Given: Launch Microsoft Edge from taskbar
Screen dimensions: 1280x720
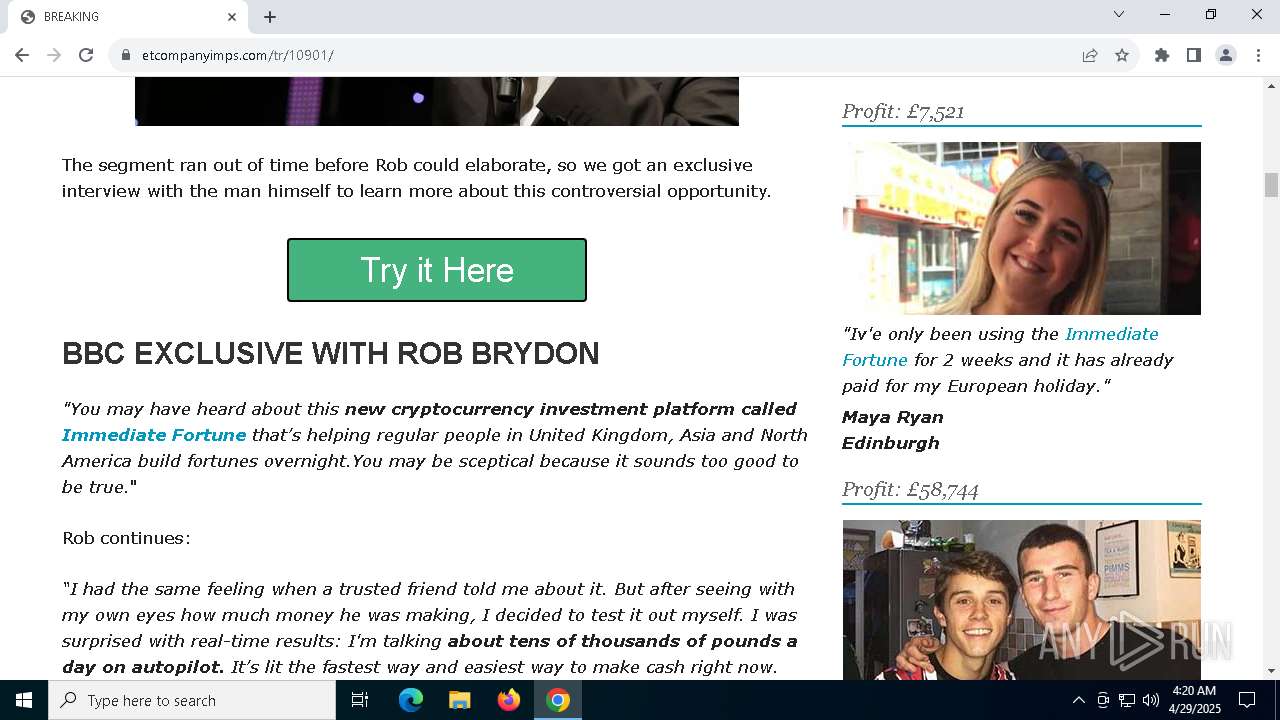Looking at the screenshot, I should [x=411, y=700].
